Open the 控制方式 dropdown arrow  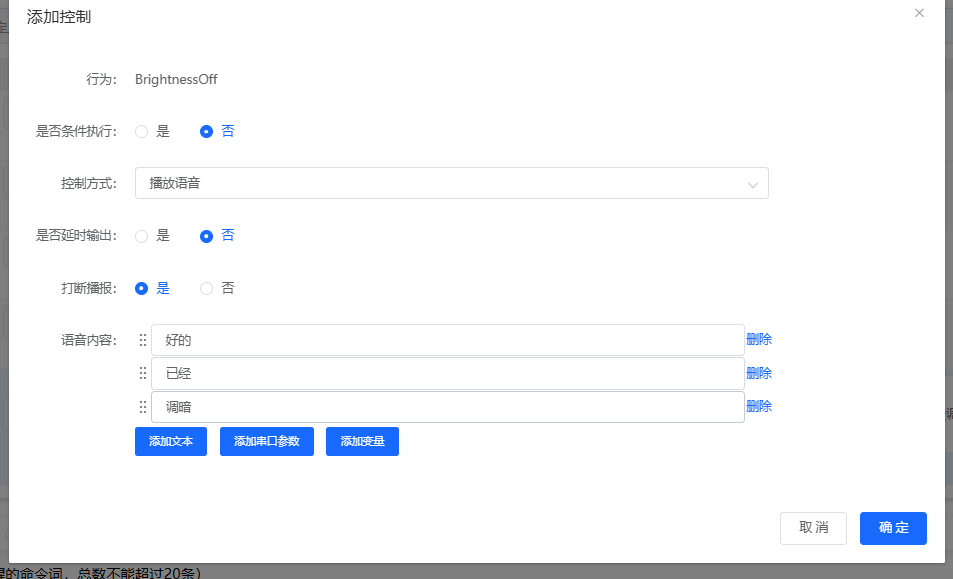(753, 184)
